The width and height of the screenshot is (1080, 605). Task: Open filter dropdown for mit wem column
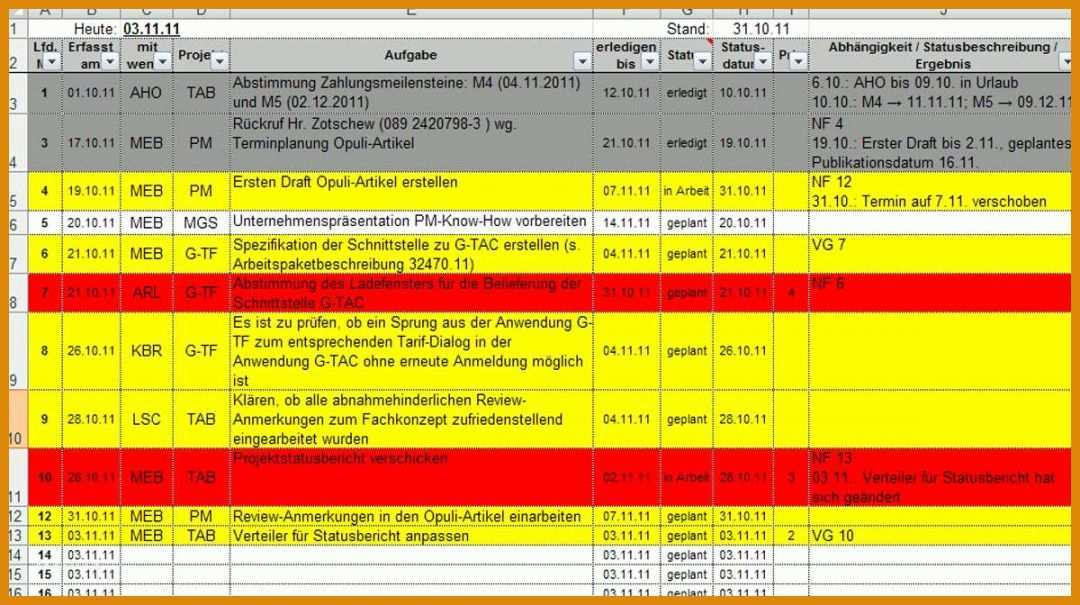pyautogui.click(x=163, y=63)
